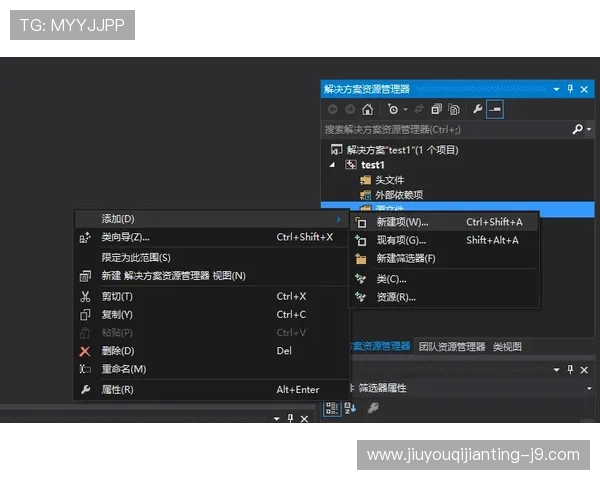
Task: Close the bottom-left panel
Action: (x=304, y=419)
